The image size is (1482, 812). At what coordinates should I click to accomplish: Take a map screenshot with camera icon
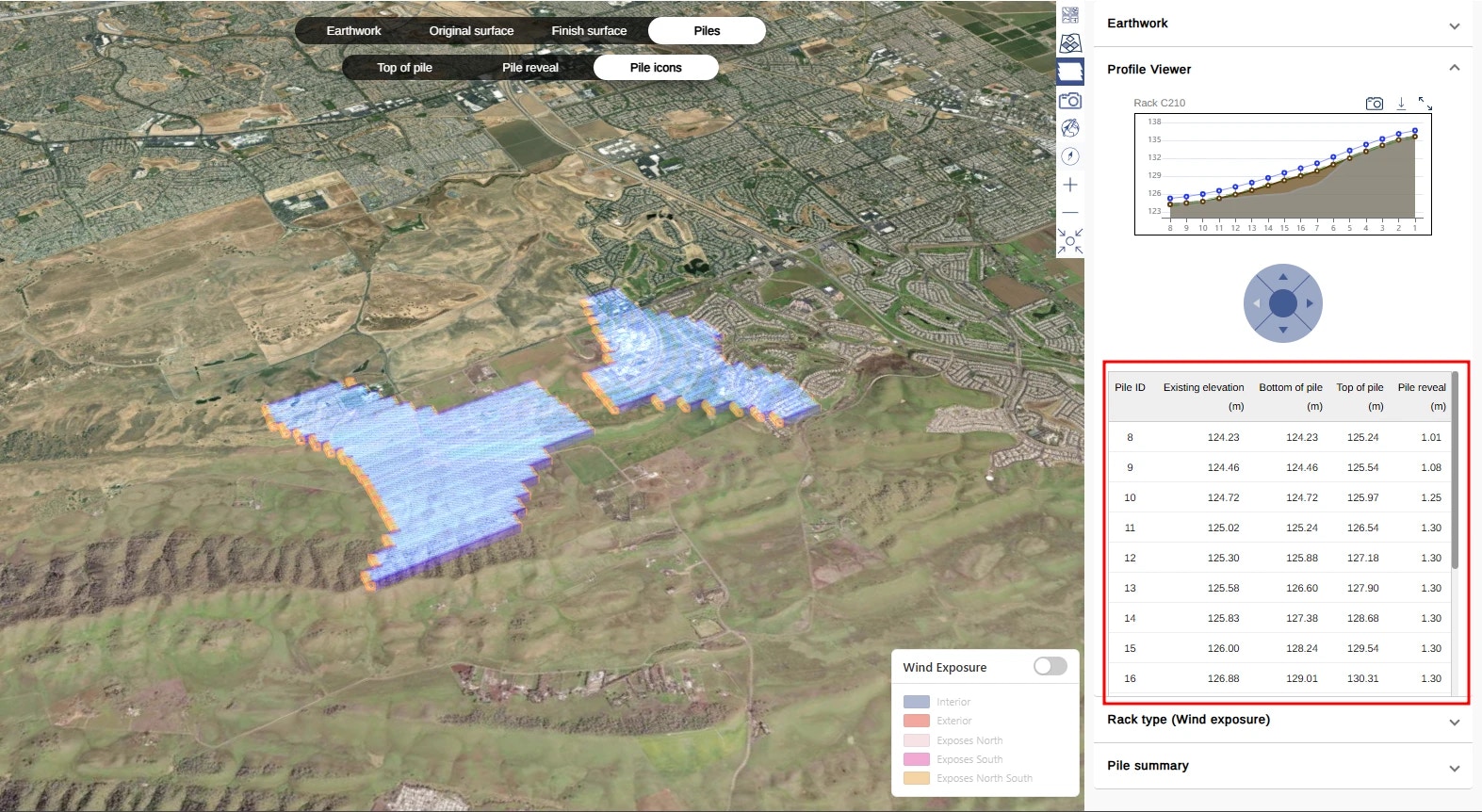[x=1070, y=100]
